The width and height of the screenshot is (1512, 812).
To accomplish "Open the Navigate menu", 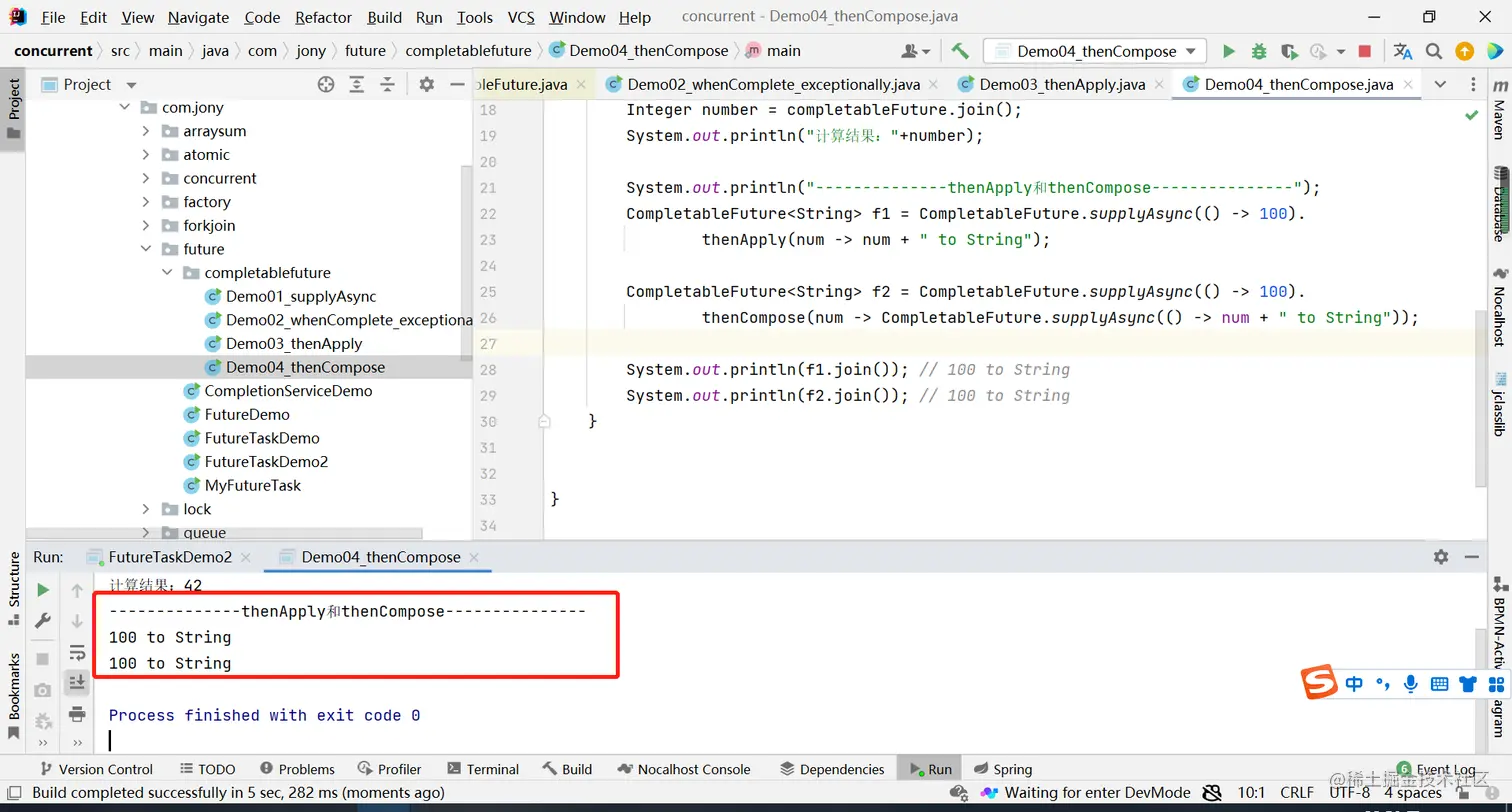I will pos(198,17).
